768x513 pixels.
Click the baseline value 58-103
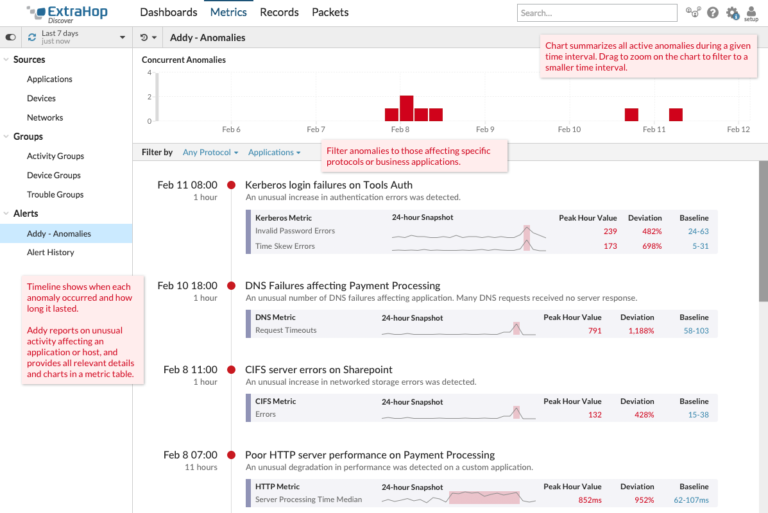pos(696,331)
